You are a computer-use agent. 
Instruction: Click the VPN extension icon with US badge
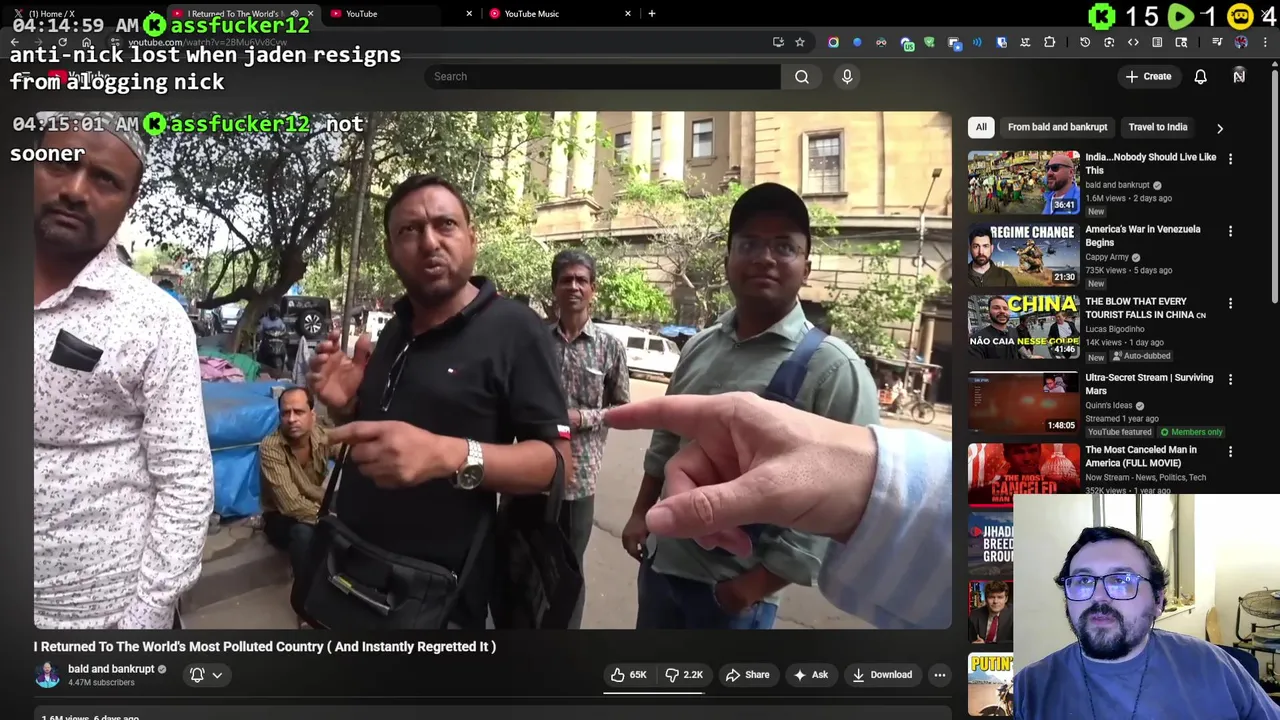click(908, 43)
